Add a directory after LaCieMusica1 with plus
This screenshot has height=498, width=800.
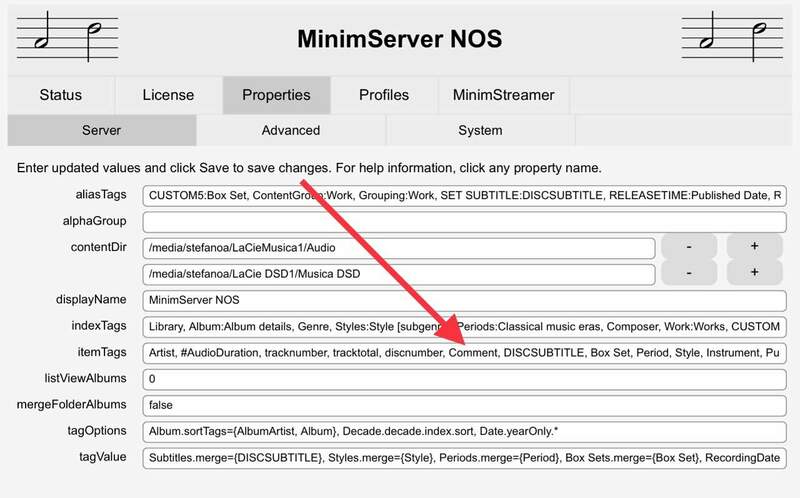(x=755, y=247)
